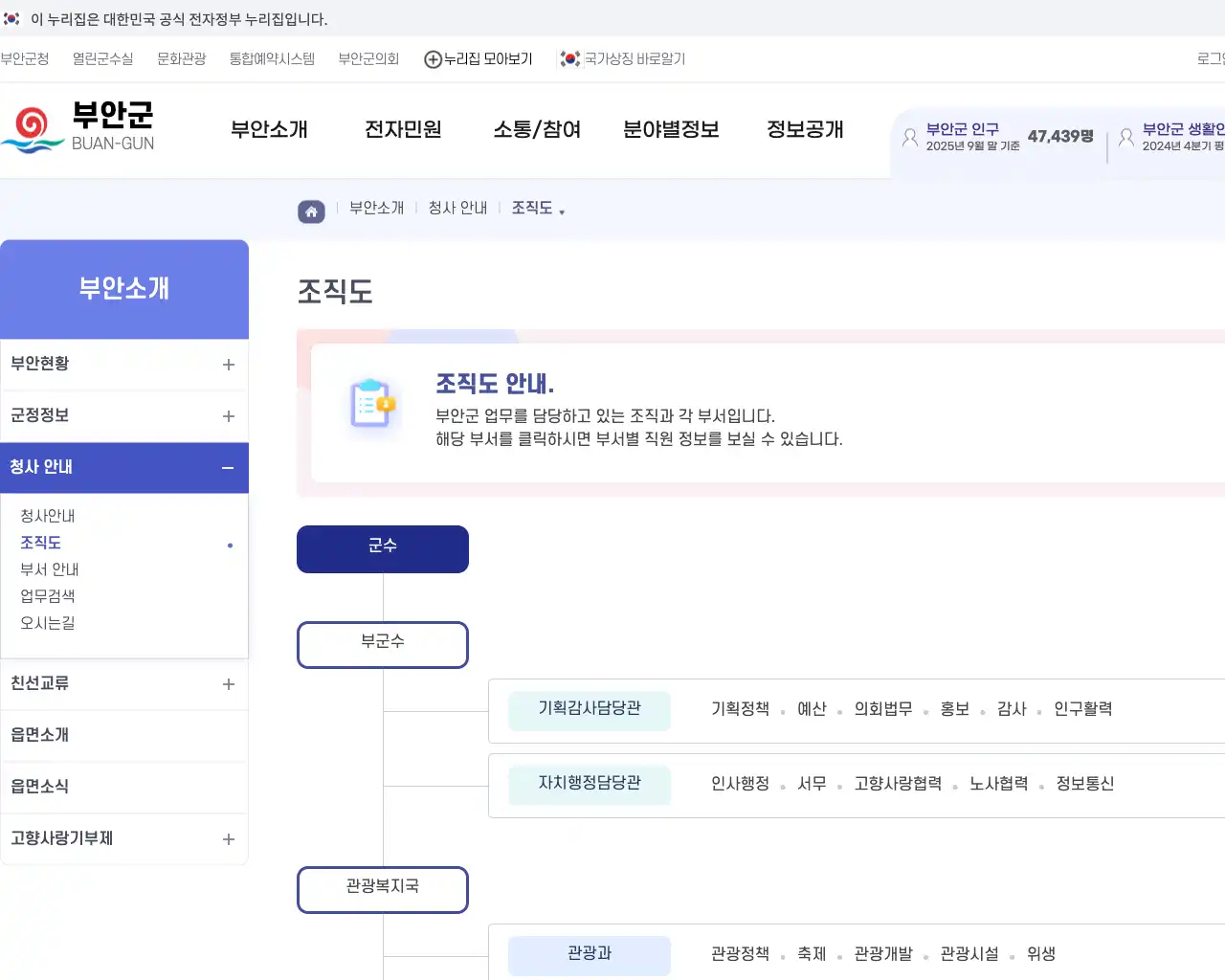
Task: Select 오시는길 in sidebar submenu
Action: coord(48,623)
